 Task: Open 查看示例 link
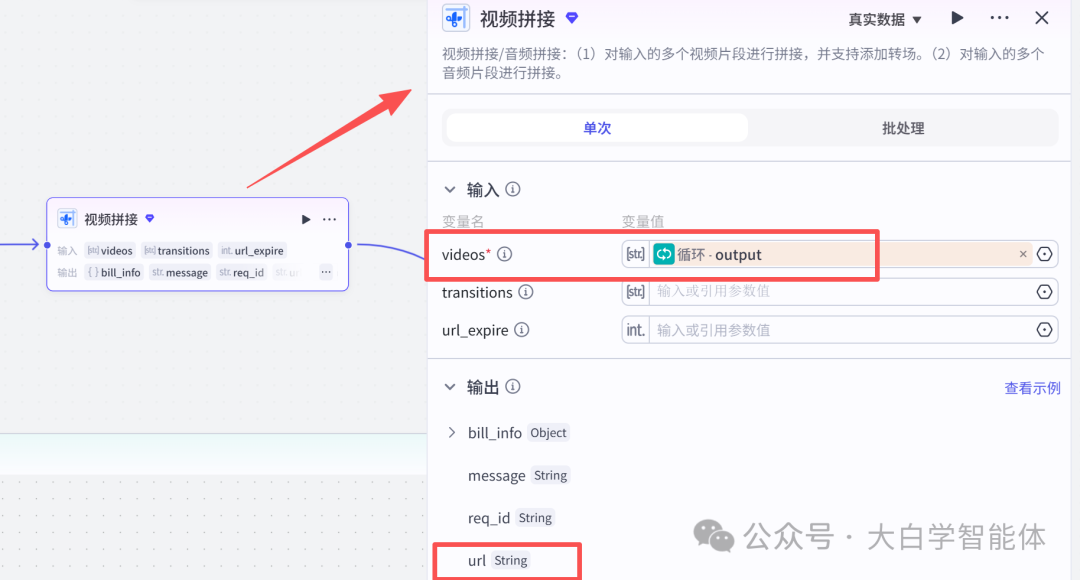click(x=1032, y=387)
